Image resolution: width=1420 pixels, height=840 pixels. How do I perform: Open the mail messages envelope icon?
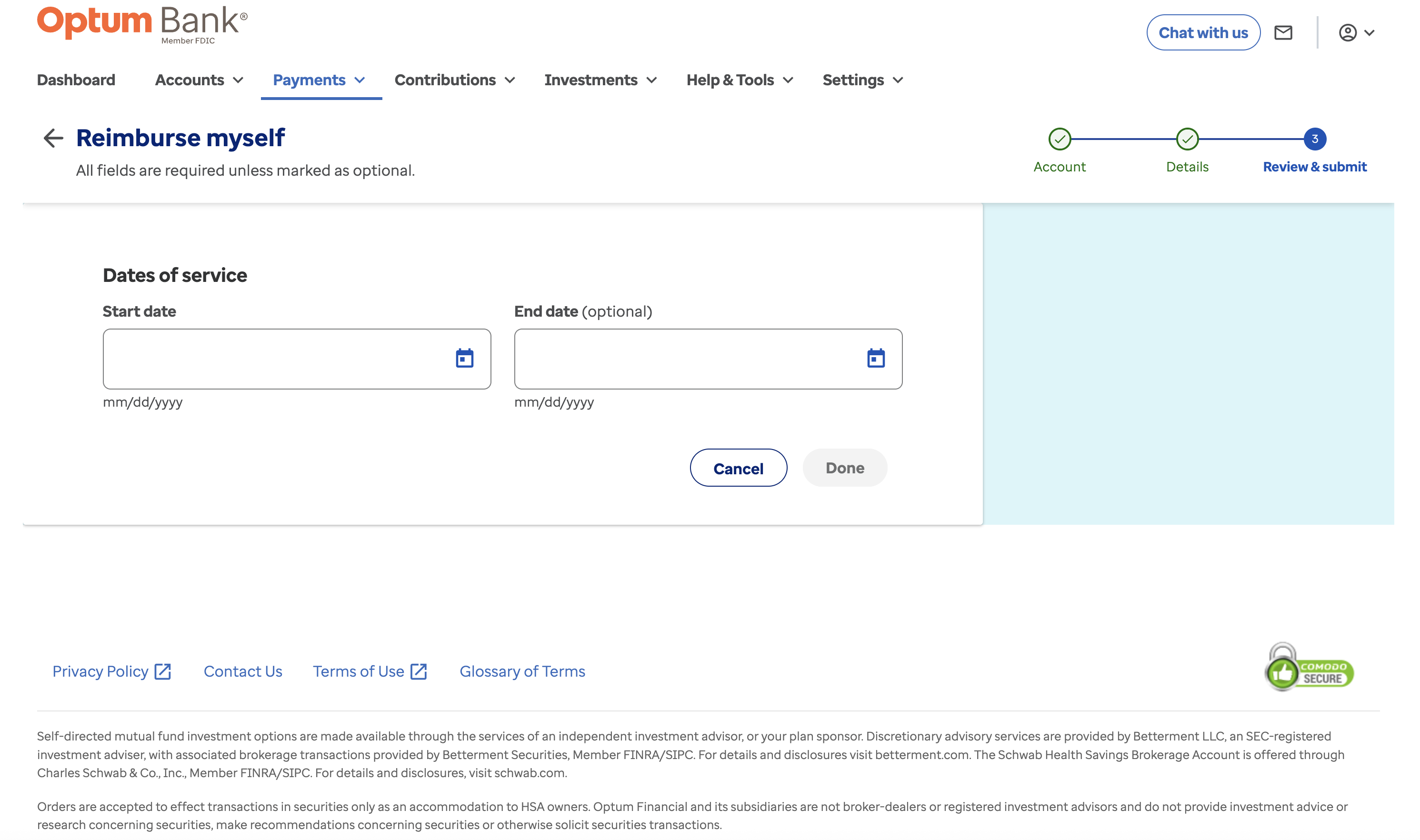click(x=1283, y=33)
